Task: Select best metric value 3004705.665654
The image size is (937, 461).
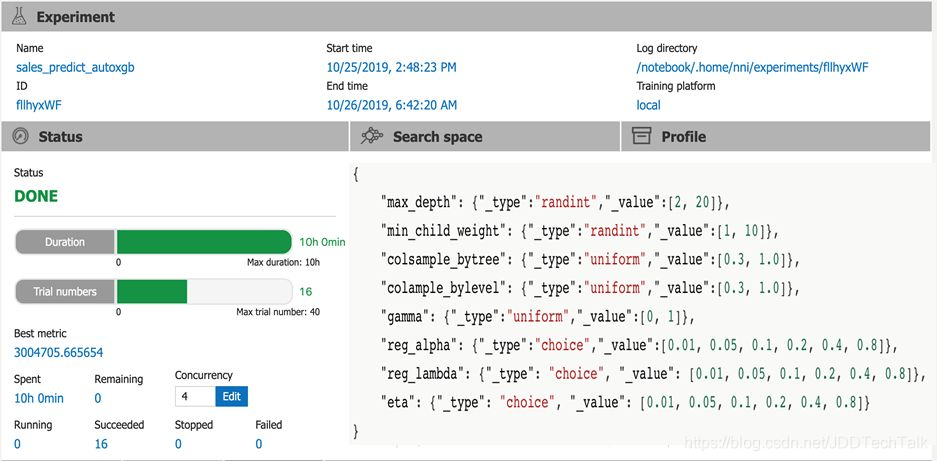Action: (x=59, y=353)
